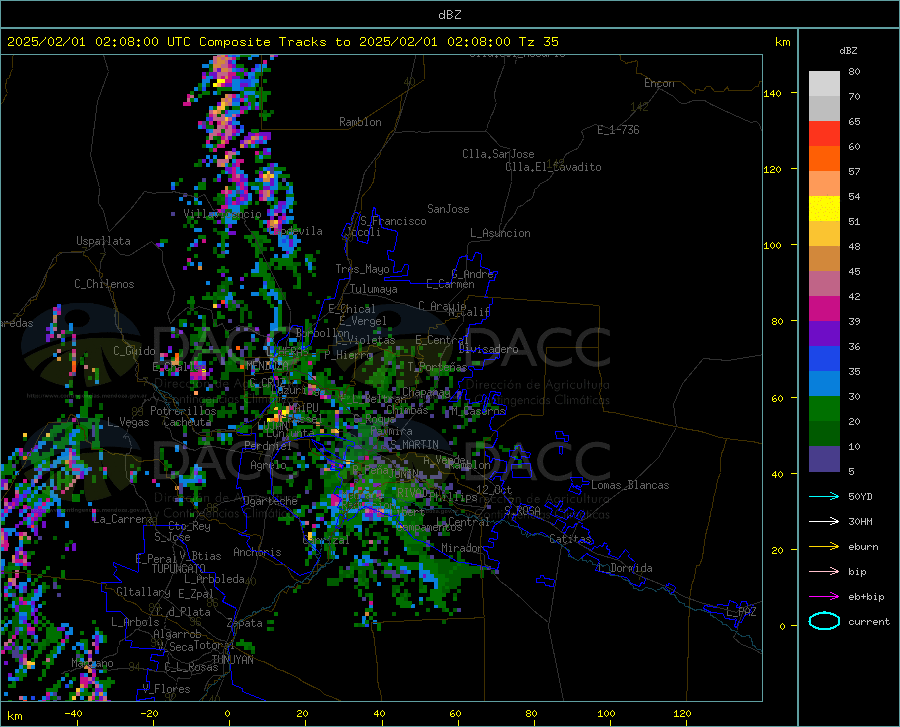Pick the gray 65–70 dBZ swatch

pyautogui.click(x=824, y=108)
